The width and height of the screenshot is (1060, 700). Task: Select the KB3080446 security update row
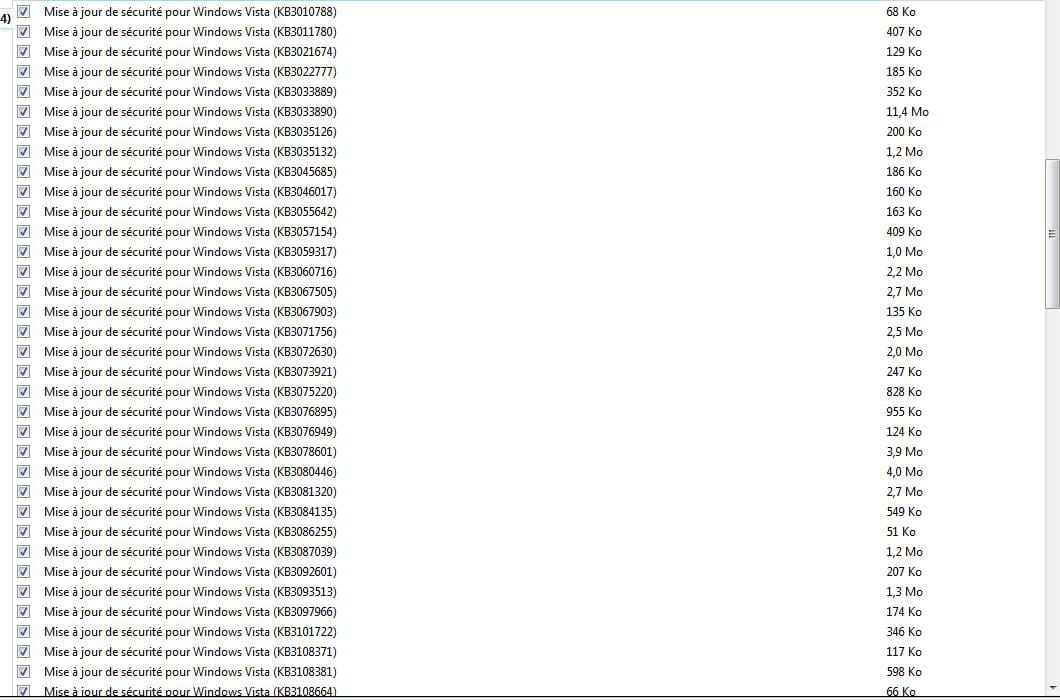point(190,471)
